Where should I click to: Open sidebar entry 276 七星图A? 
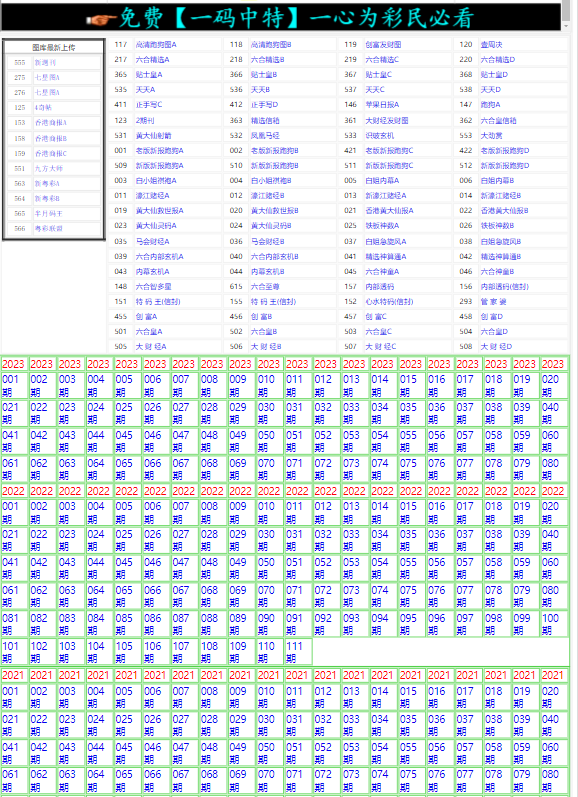[x=47, y=93]
